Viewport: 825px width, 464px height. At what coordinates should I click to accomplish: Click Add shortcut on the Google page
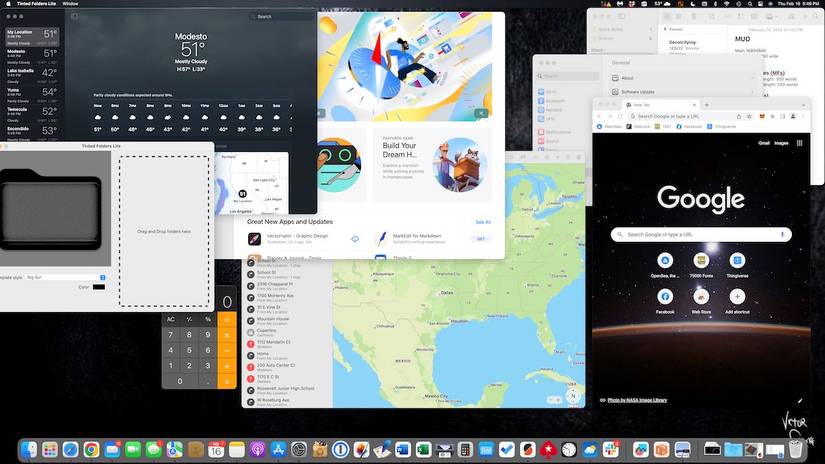(737, 301)
